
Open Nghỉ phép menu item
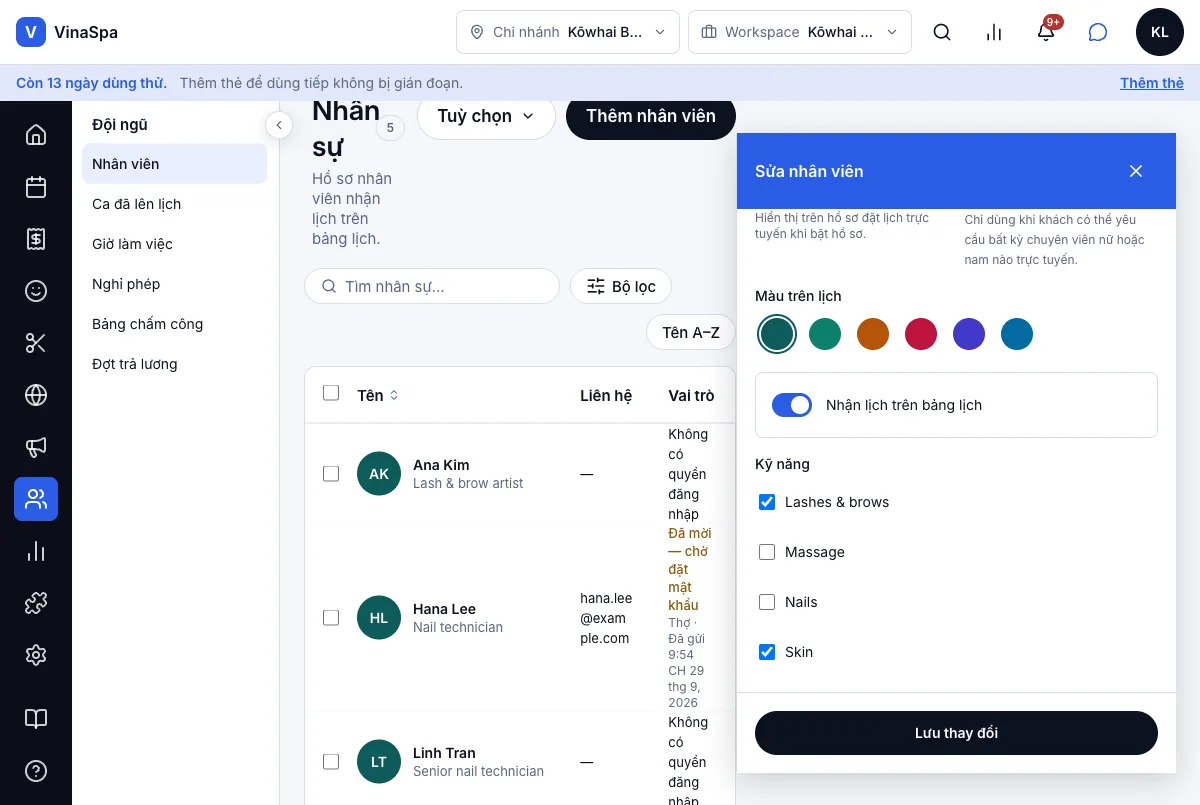point(174,284)
